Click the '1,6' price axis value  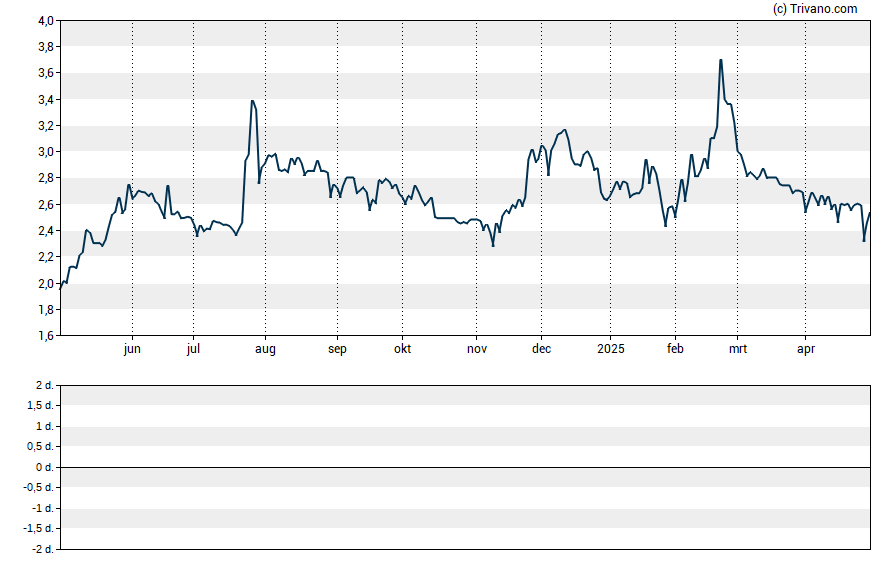(46, 336)
